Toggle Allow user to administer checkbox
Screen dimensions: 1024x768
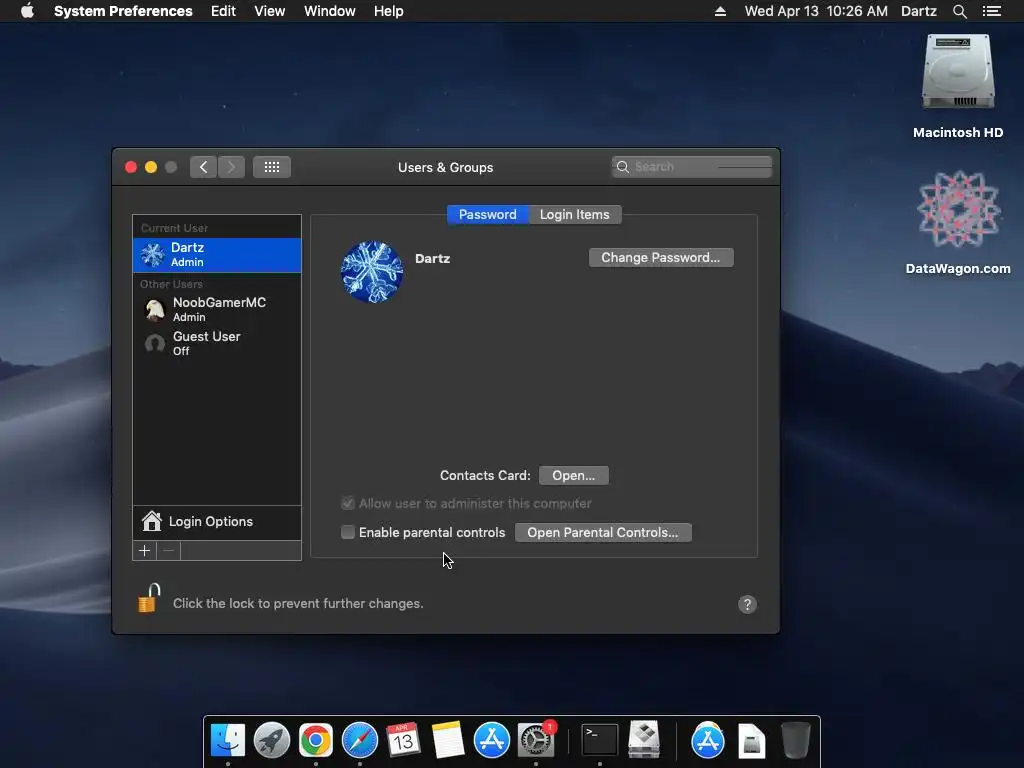click(348, 504)
